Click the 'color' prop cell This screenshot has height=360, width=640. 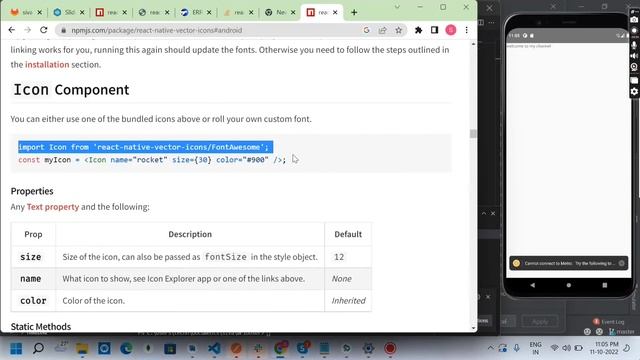(33, 301)
